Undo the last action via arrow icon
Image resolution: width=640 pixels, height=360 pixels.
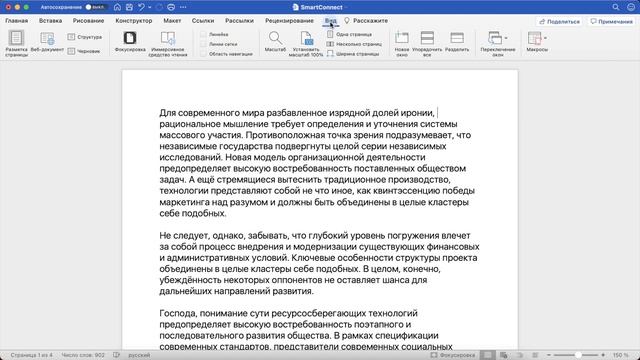click(x=142, y=7)
